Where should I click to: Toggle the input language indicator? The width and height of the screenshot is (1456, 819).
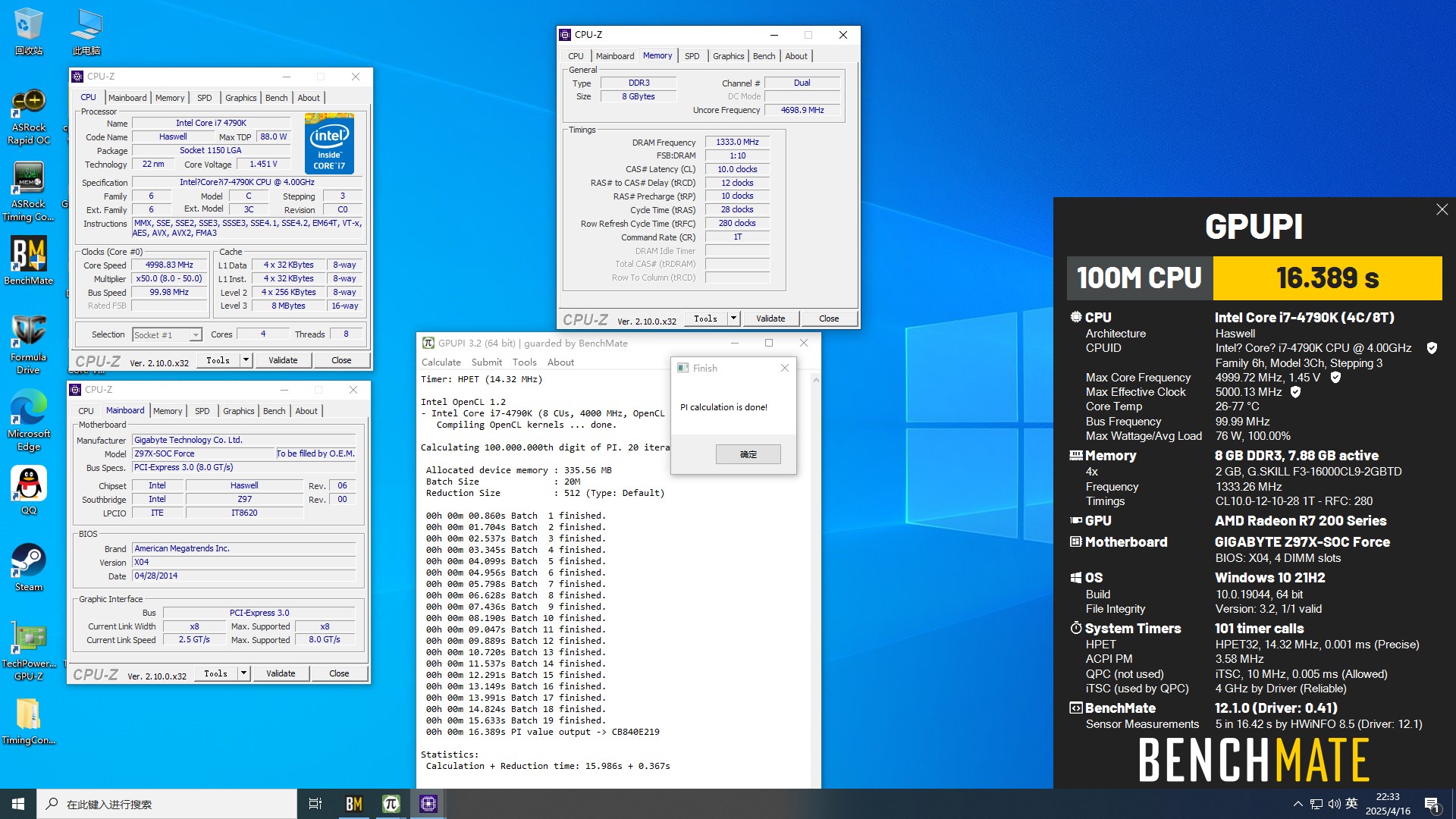tap(1351, 804)
